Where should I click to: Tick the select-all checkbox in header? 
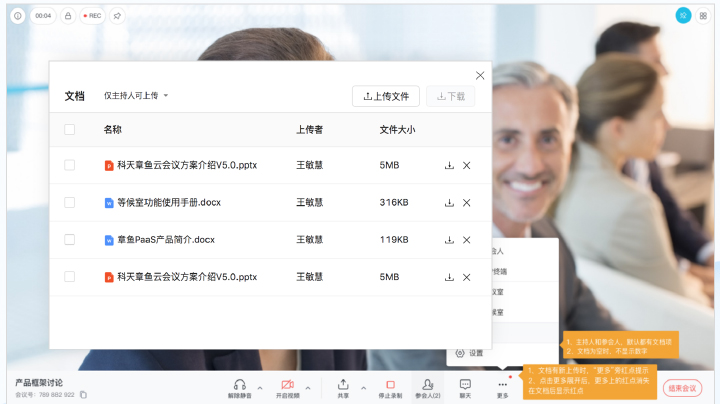click(69, 129)
